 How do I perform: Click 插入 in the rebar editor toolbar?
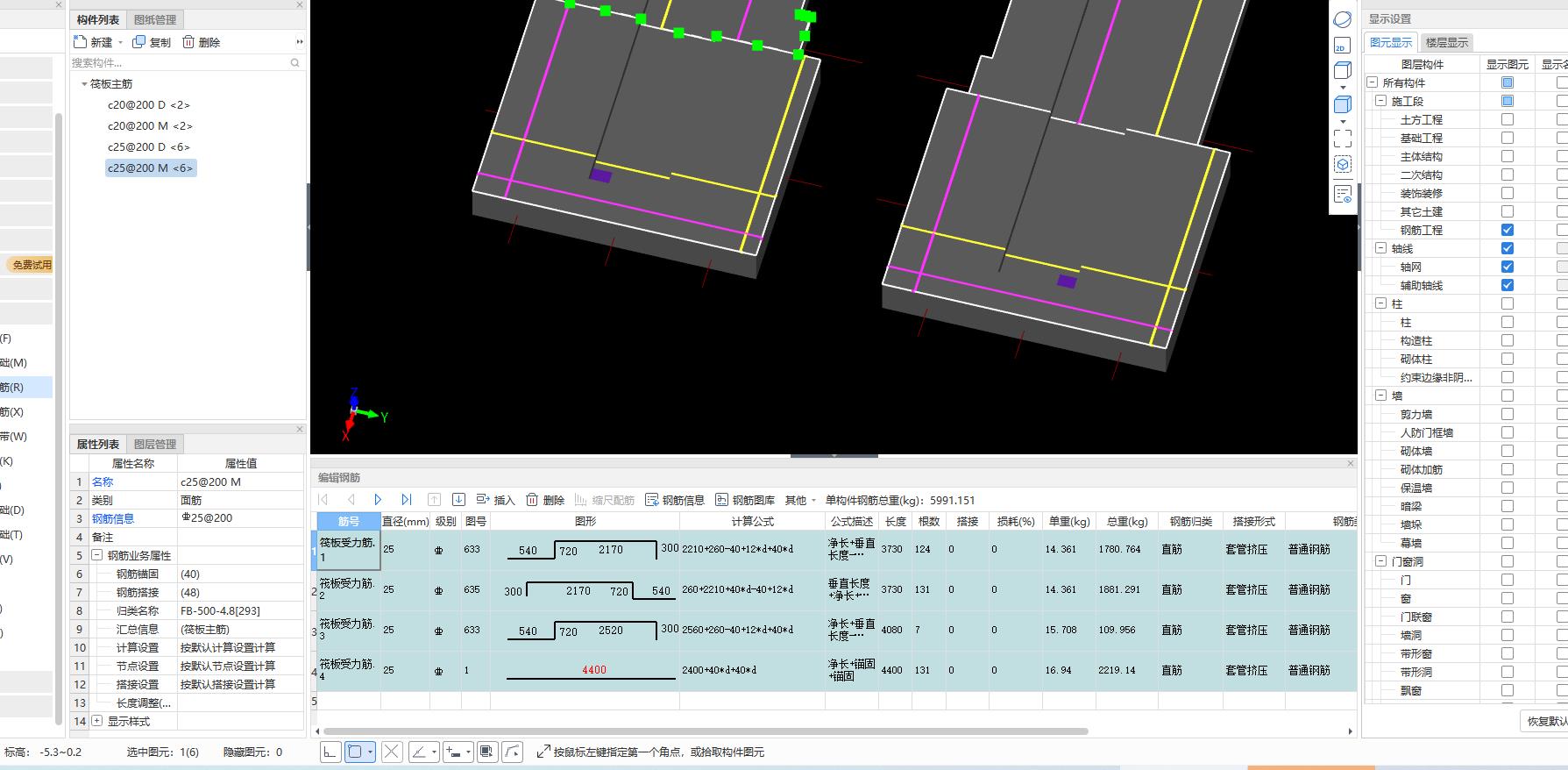coord(495,500)
